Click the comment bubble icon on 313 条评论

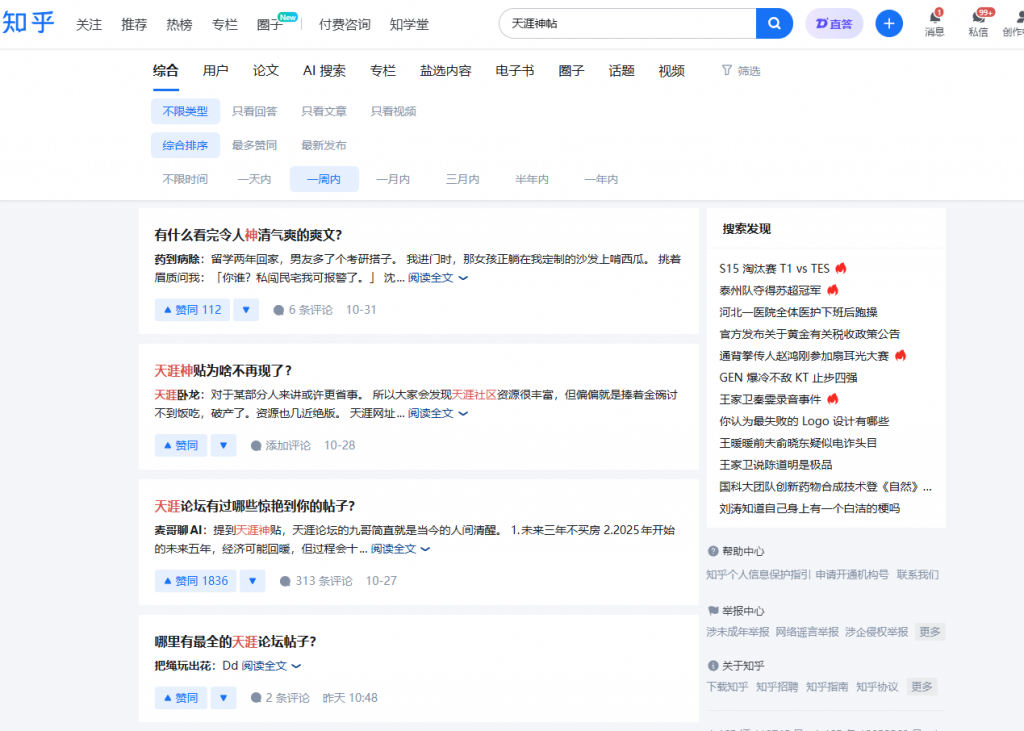[x=287, y=580]
